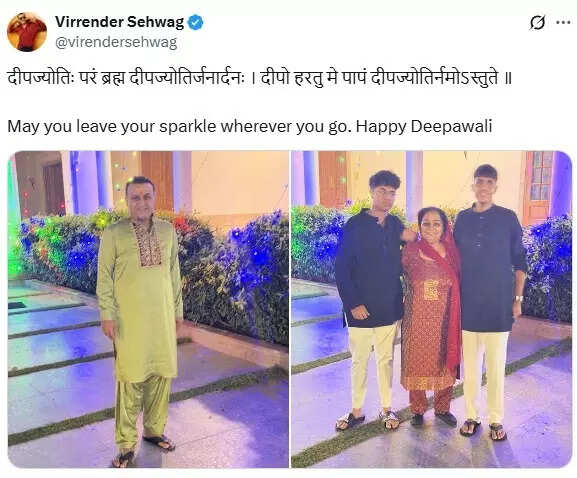Open the Grok explain-post icon
This screenshot has height=478, width=577.
[x=537, y=23]
